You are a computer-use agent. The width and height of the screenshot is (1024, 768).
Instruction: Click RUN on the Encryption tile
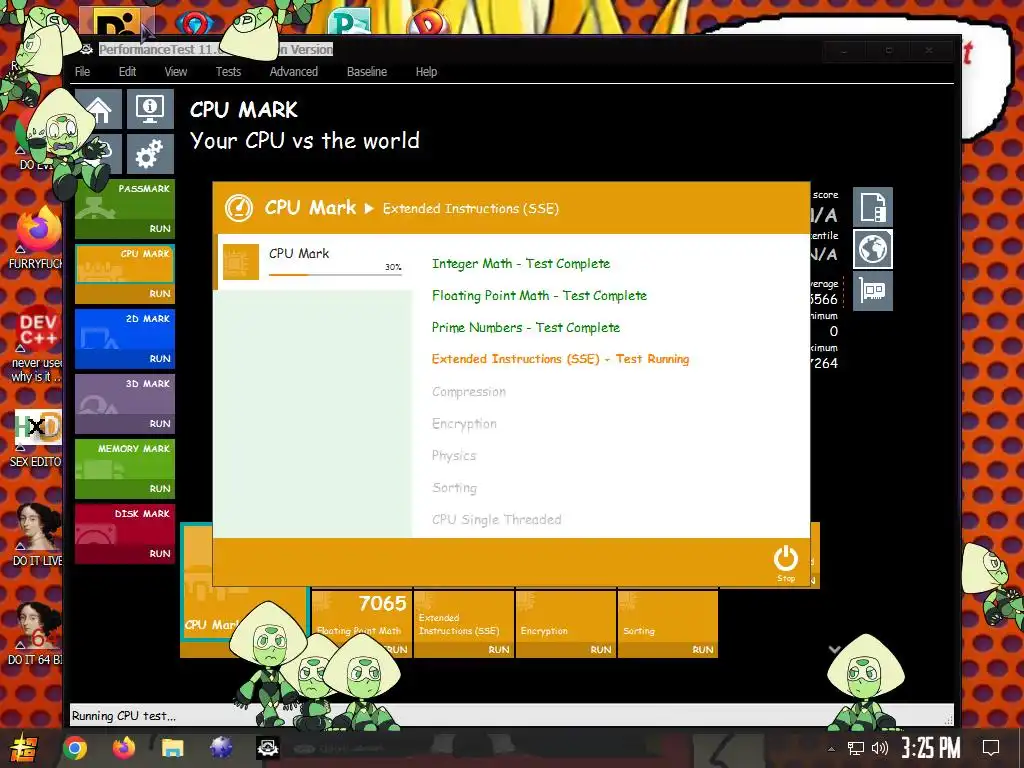pos(601,649)
